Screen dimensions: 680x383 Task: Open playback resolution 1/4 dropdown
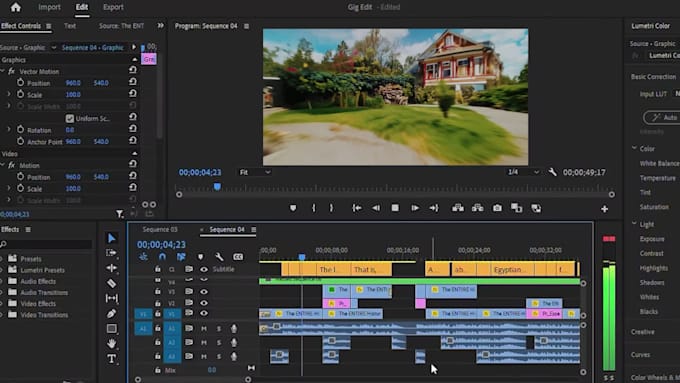click(x=523, y=172)
